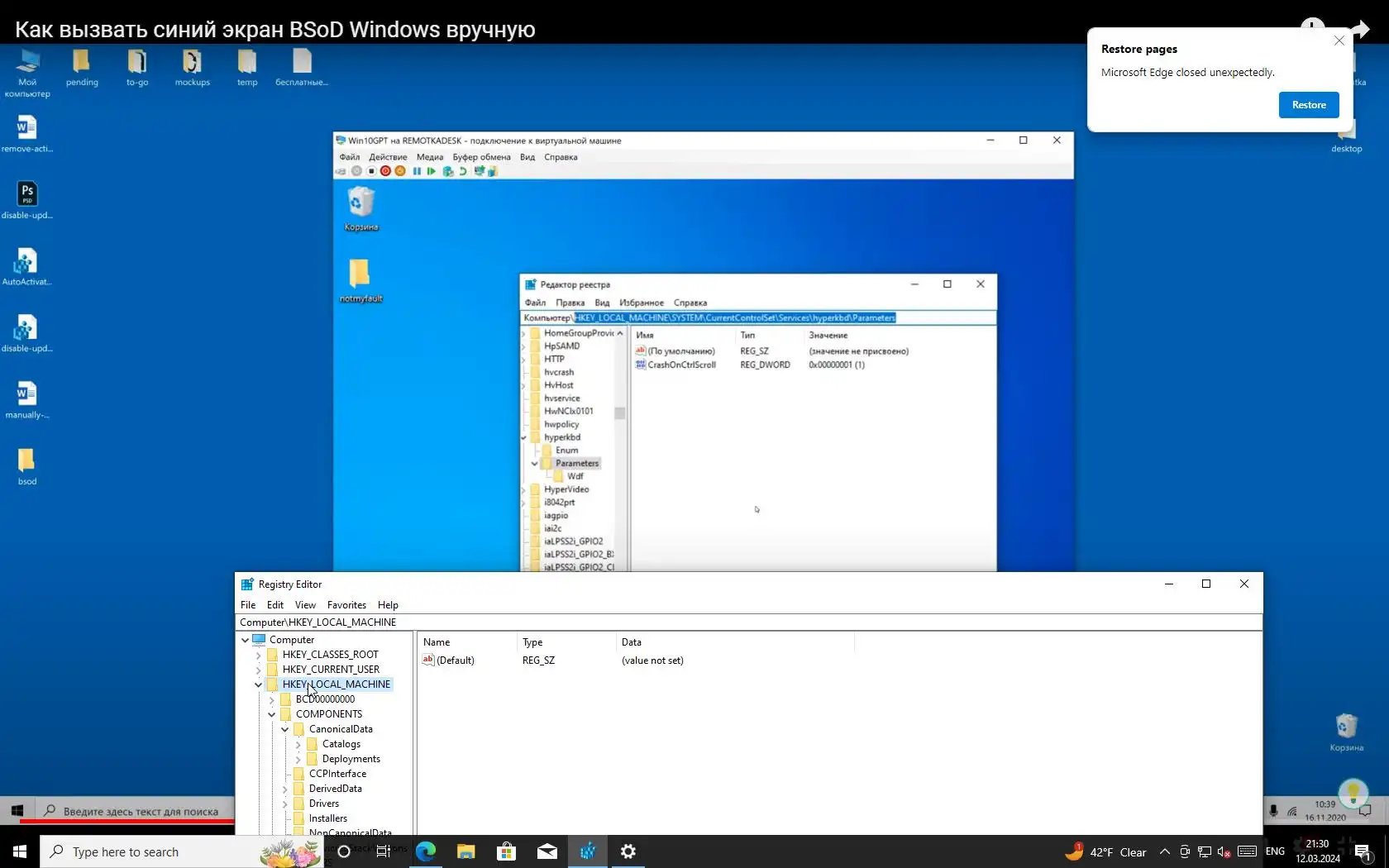Open the Mail app from the taskbar

click(547, 851)
